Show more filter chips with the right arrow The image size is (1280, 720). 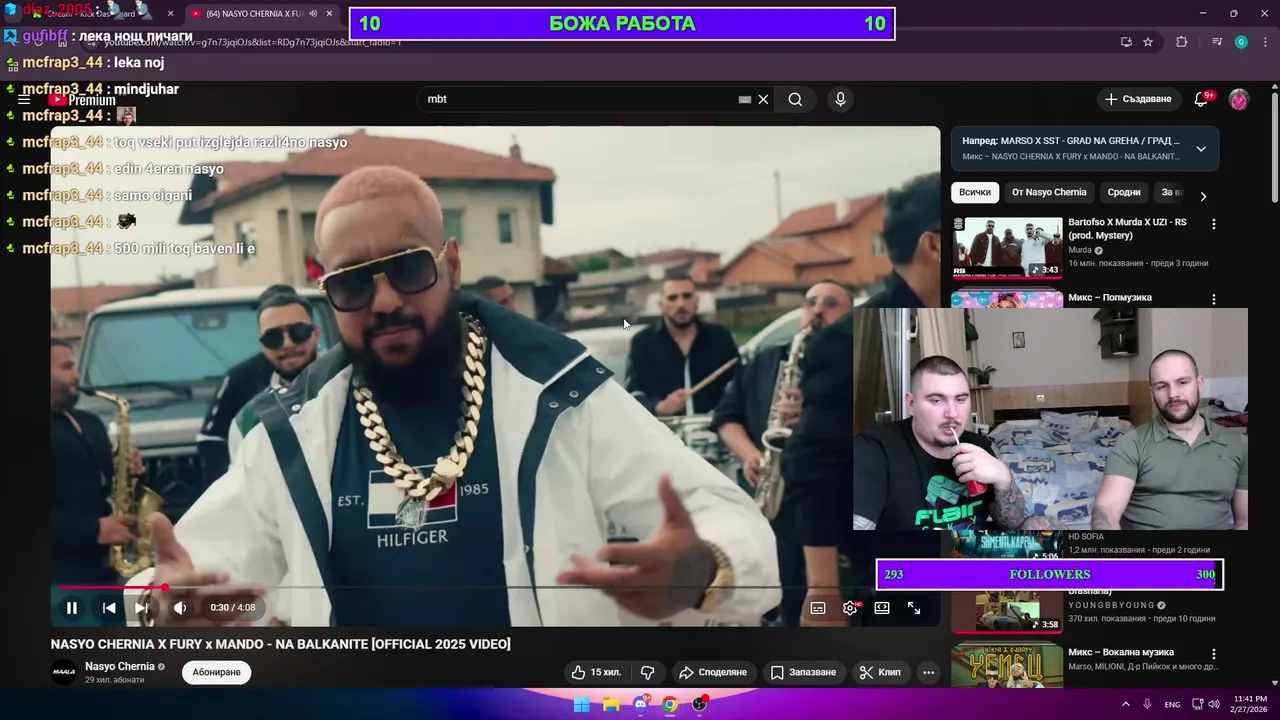pos(1203,196)
